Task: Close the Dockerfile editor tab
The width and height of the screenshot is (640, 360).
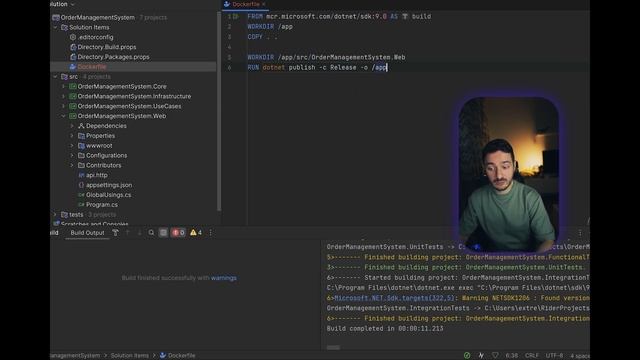Action: coord(264,4)
